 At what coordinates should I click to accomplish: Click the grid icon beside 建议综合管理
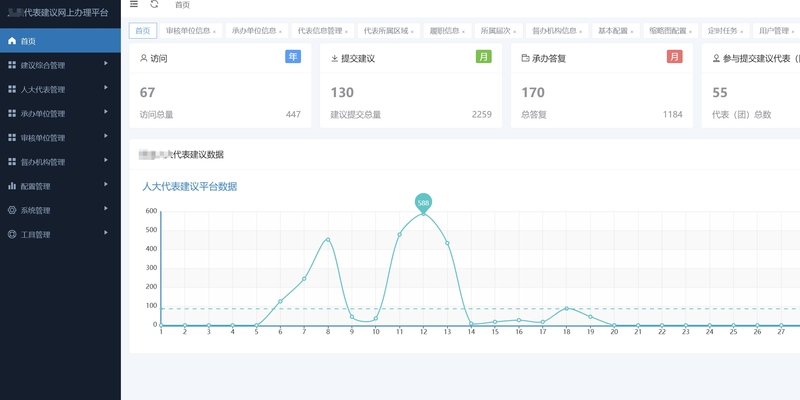[x=12, y=65]
